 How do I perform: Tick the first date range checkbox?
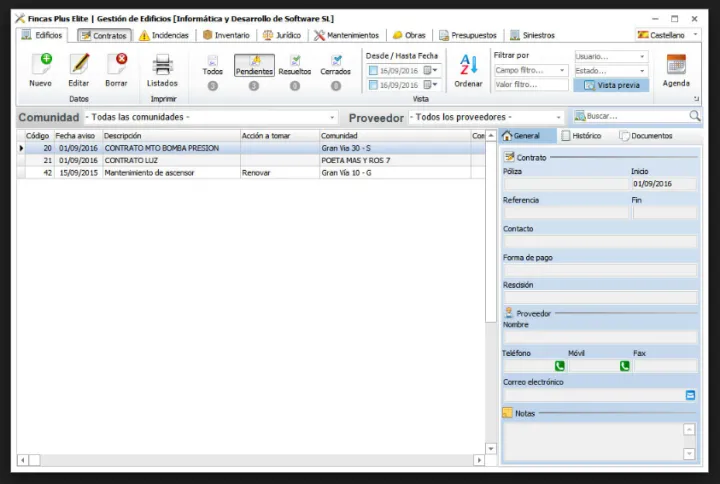coord(374,71)
